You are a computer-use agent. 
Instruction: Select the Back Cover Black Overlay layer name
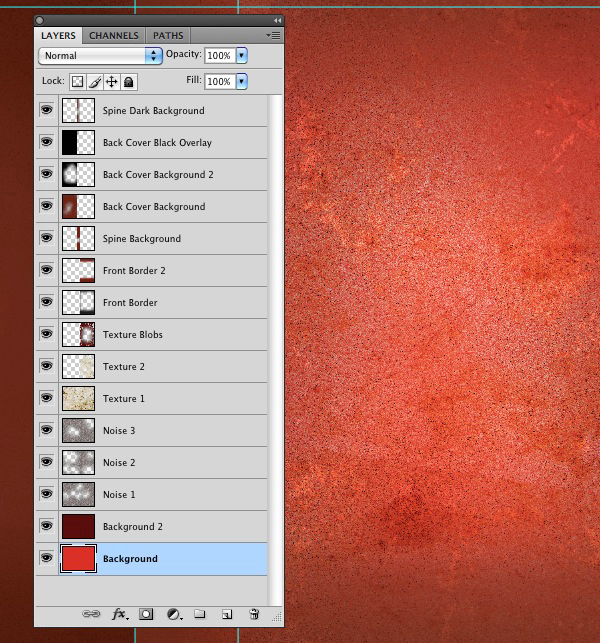click(x=157, y=143)
